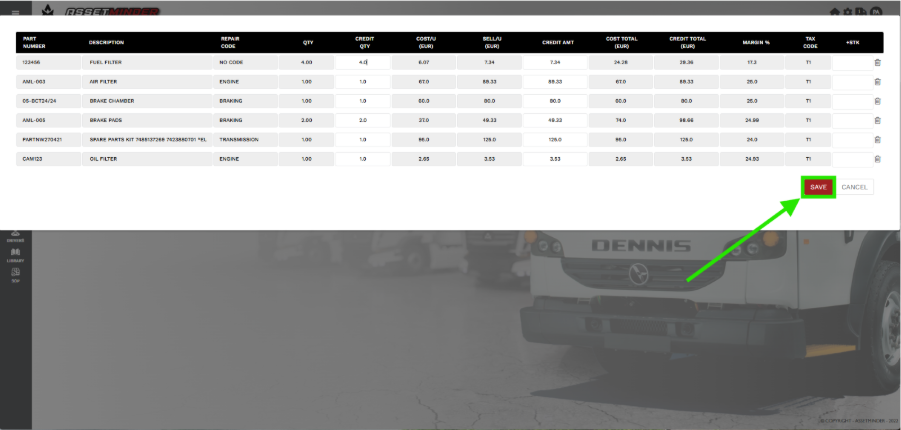Focus the +STK field for OIL FILTER

coord(853,159)
